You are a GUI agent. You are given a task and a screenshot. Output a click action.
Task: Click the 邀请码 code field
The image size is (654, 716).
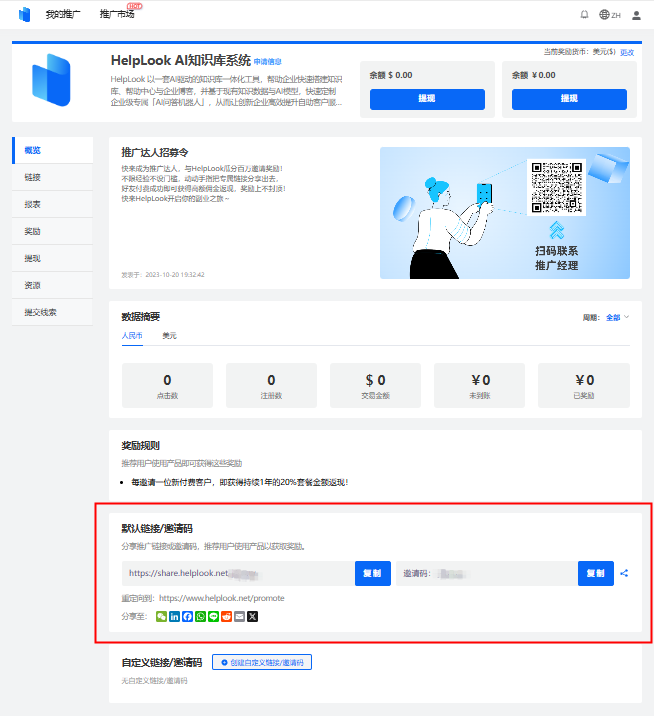pyautogui.click(x=487, y=573)
